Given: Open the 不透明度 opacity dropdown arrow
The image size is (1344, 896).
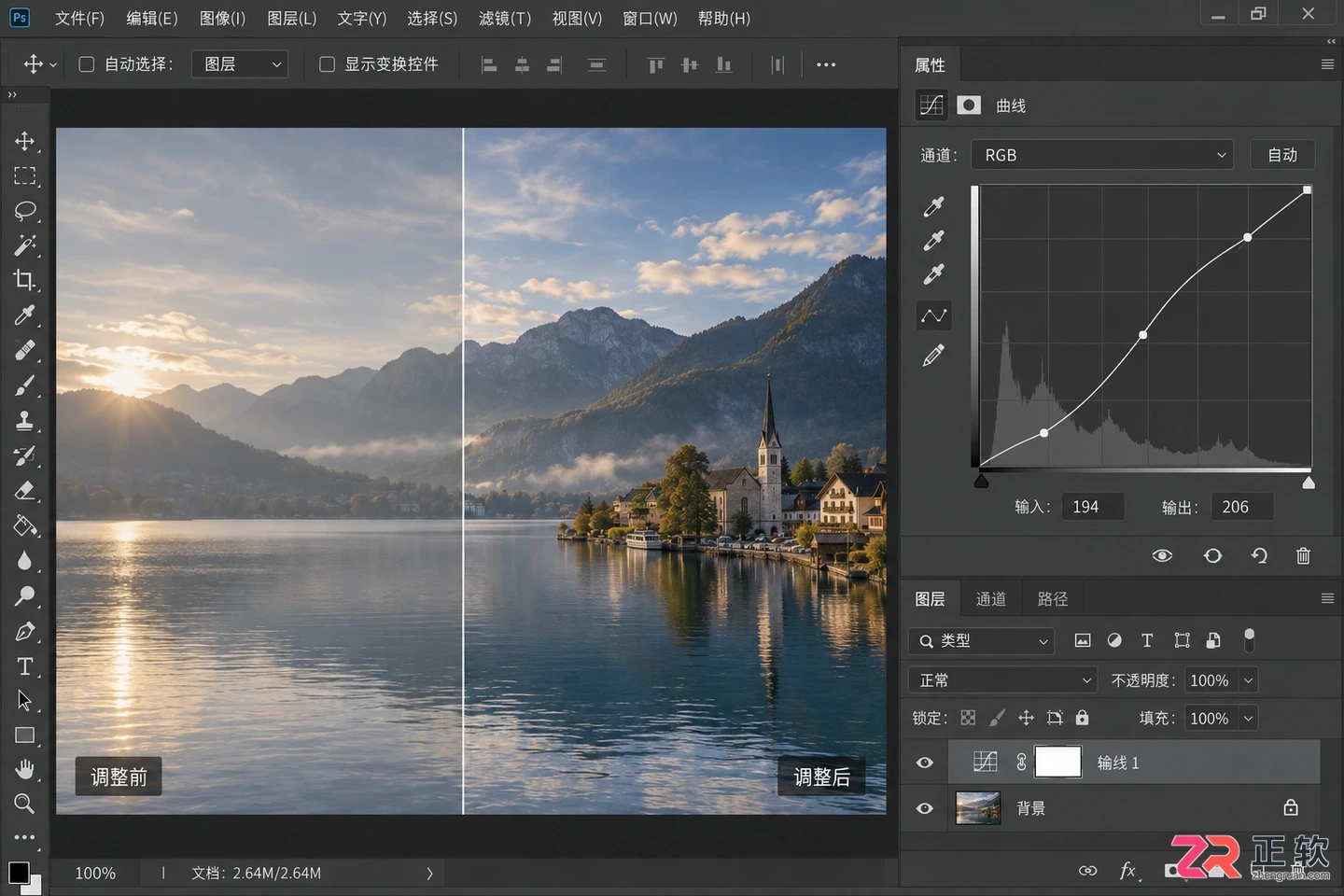Looking at the screenshot, I should tap(1248, 680).
